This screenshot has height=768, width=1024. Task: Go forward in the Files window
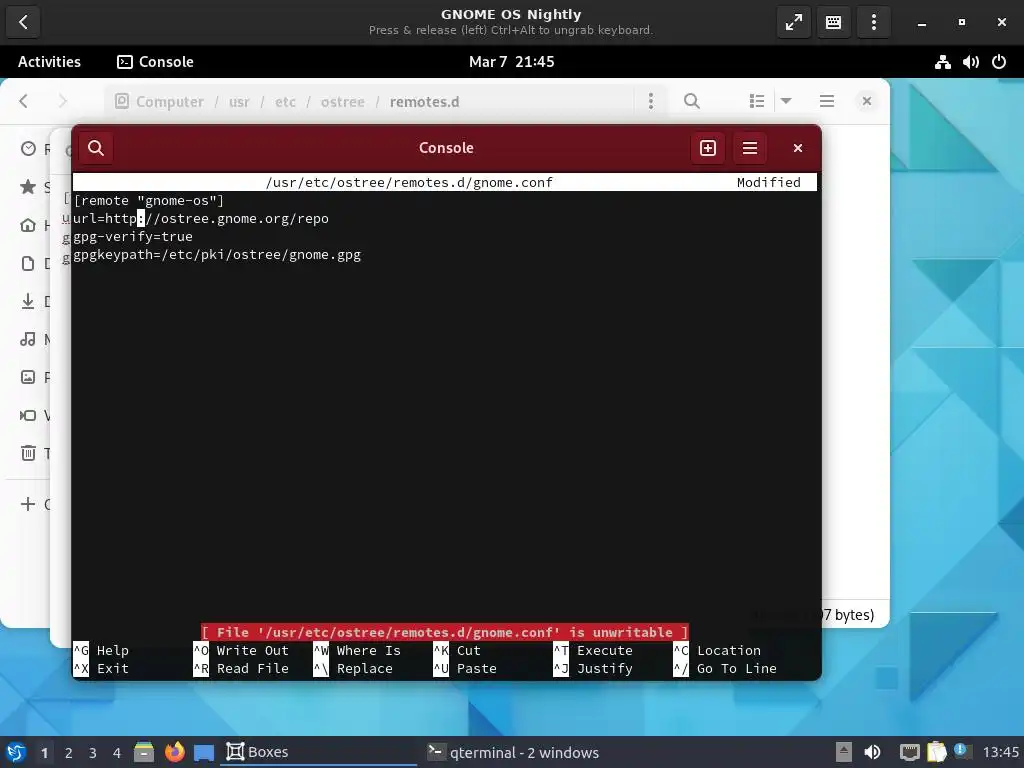coord(63,101)
